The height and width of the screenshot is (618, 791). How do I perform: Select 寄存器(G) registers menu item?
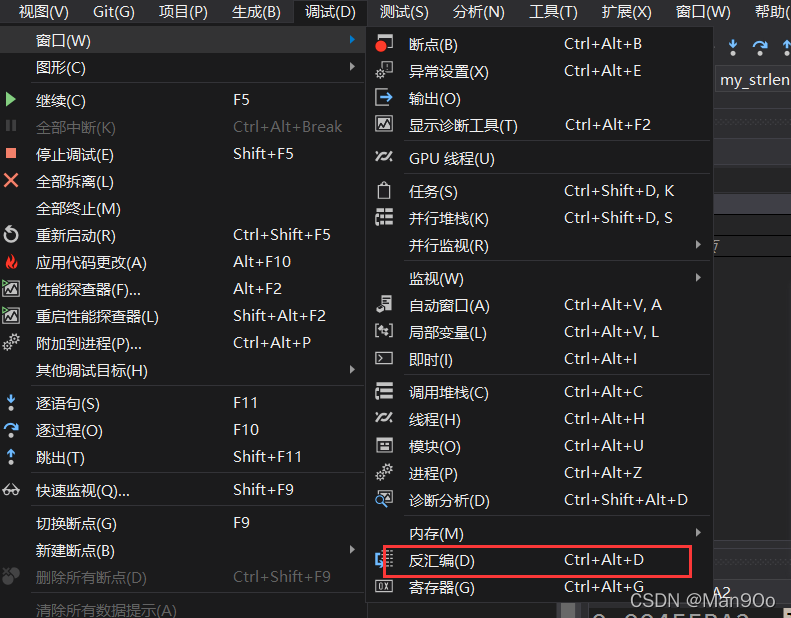tap(539, 587)
